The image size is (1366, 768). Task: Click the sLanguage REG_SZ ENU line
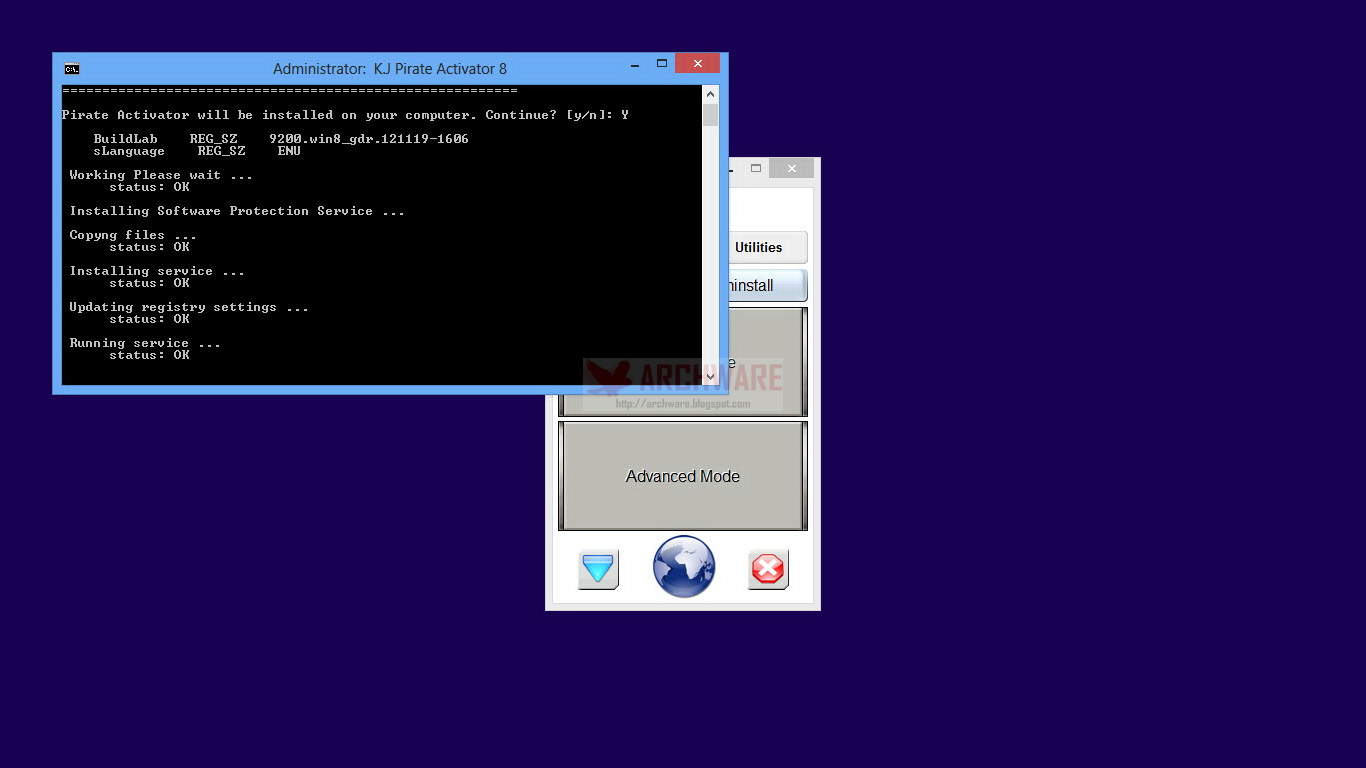[x=197, y=151]
